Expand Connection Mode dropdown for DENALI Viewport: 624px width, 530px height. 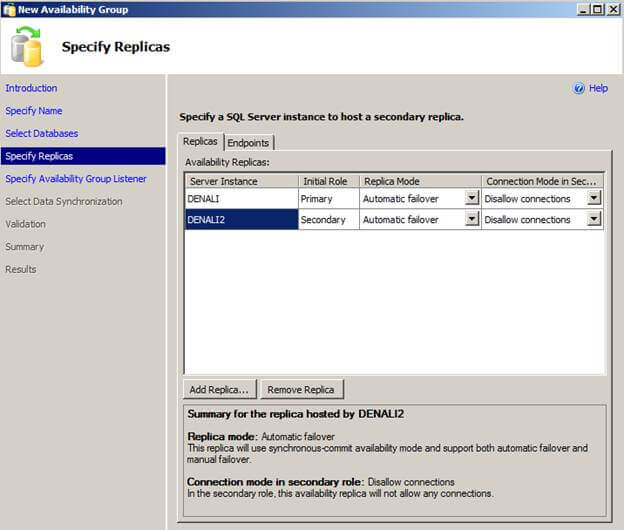click(x=594, y=198)
